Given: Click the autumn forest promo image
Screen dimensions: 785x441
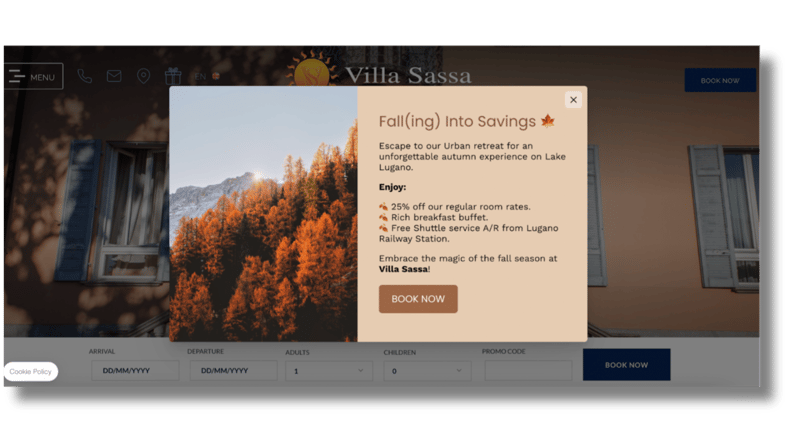Looking at the screenshot, I should [x=263, y=214].
